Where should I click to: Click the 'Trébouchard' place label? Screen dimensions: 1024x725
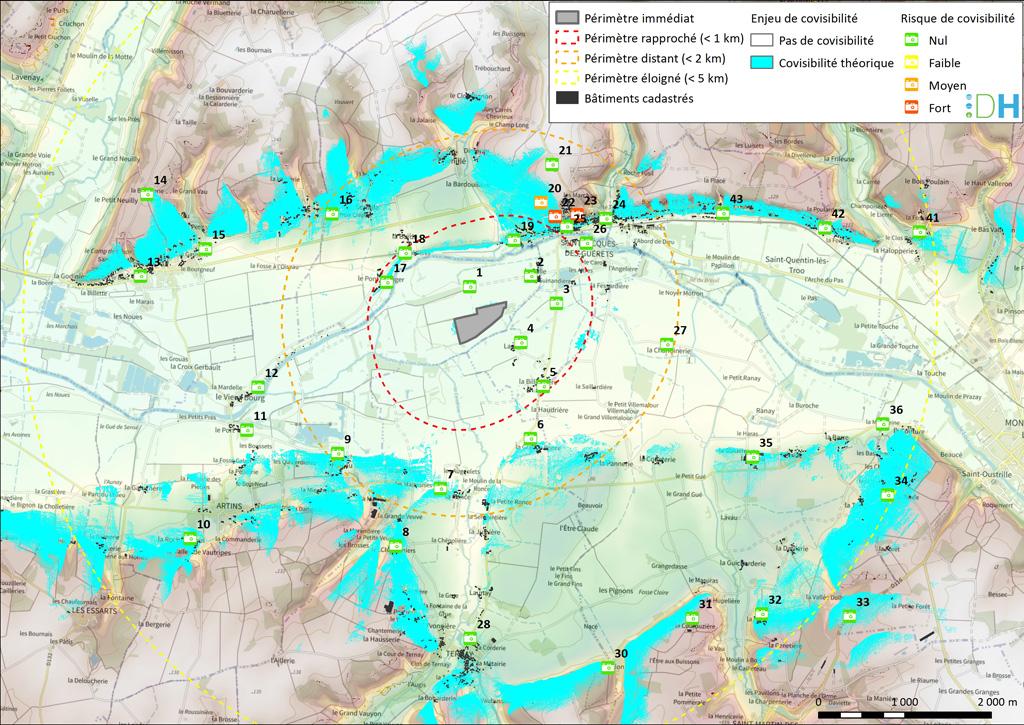point(492,68)
